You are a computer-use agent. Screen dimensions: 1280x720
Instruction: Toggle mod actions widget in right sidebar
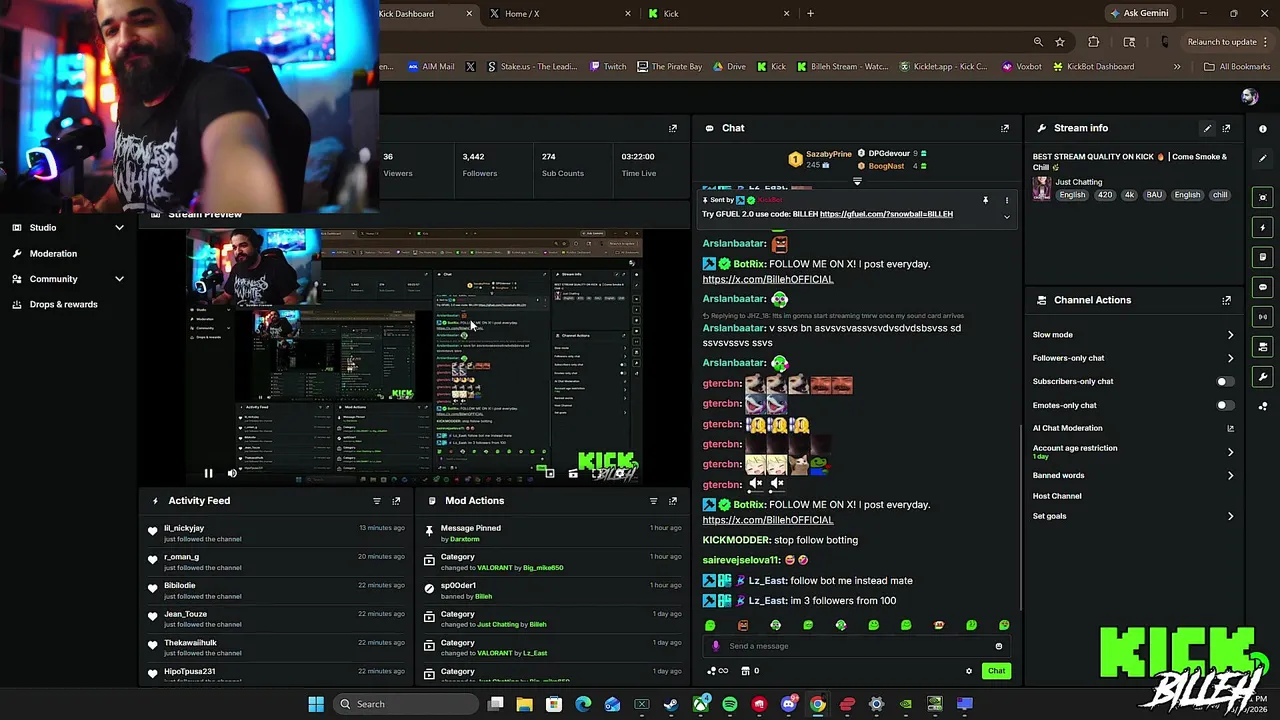(1263, 257)
